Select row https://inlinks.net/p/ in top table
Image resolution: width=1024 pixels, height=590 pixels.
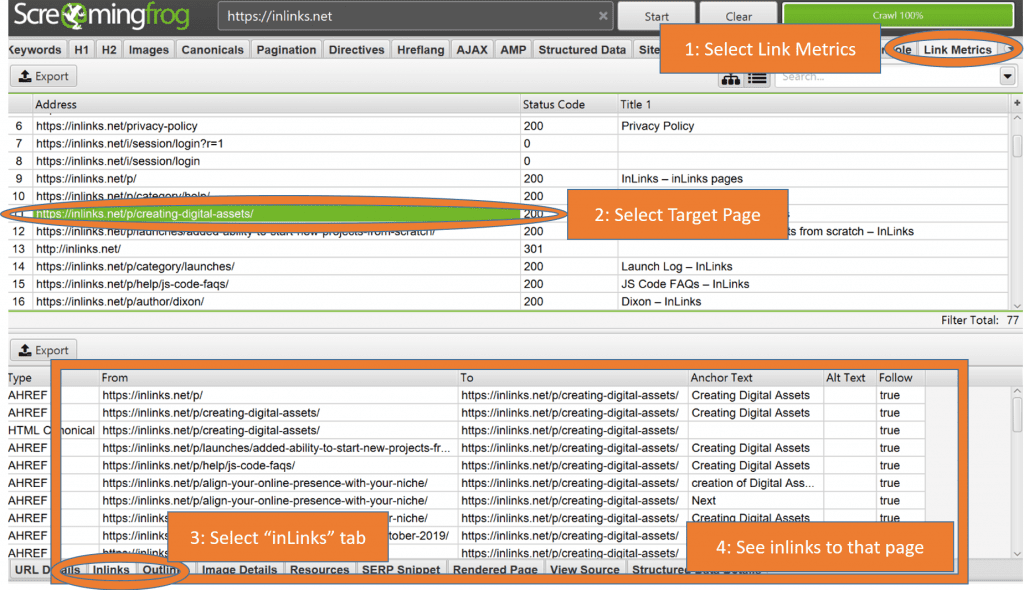(x=508, y=178)
